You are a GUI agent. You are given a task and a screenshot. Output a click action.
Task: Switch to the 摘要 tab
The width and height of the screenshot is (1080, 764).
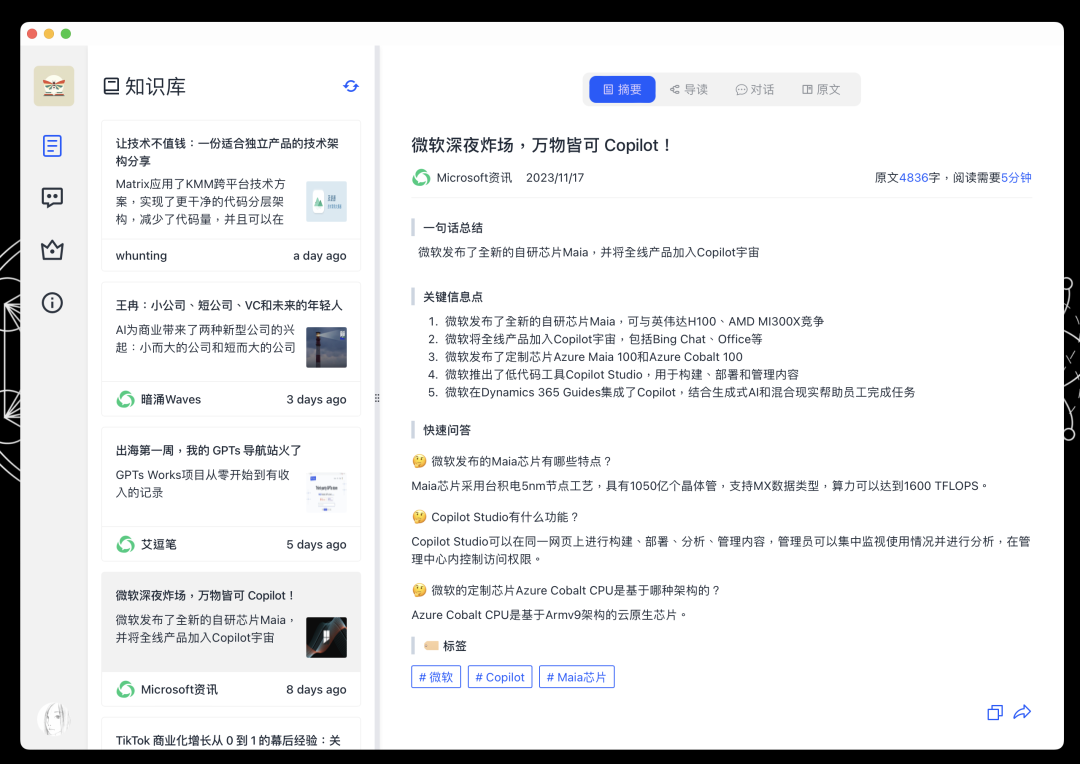point(622,90)
